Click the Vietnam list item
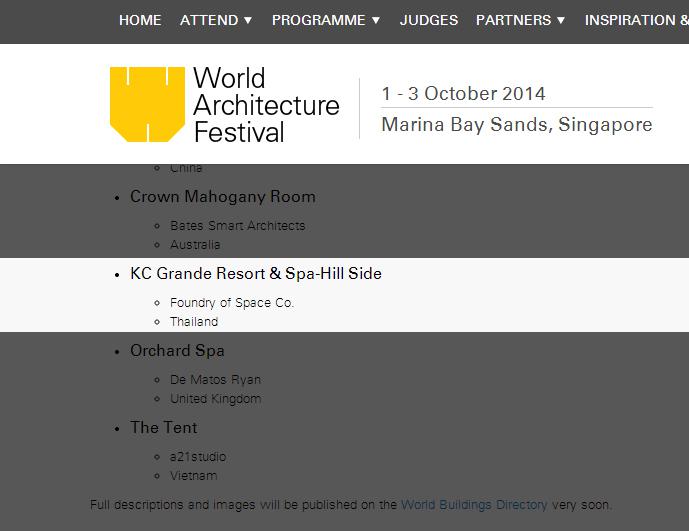689x531 pixels. pos(193,476)
